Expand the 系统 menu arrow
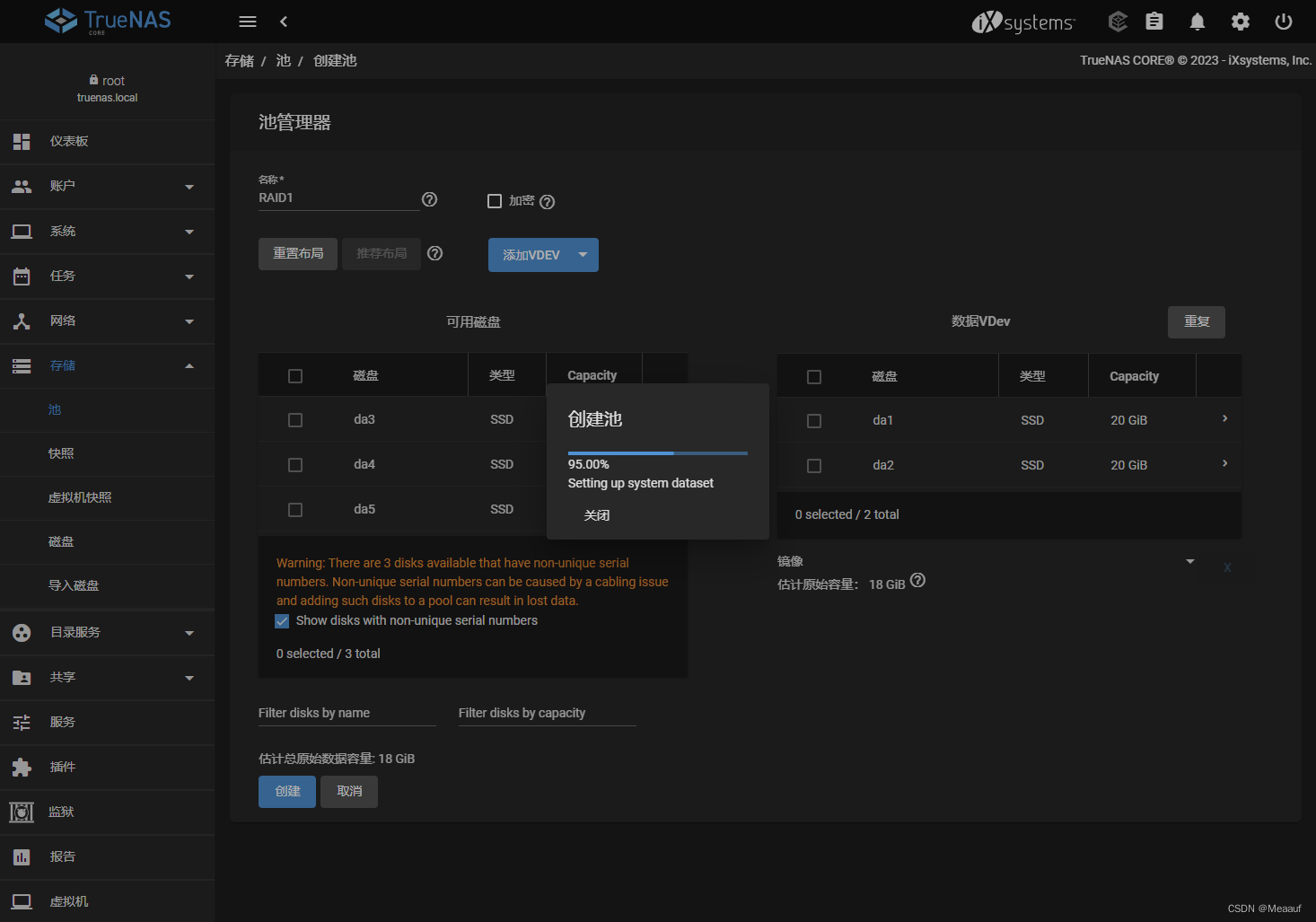Screen dimensions: 1316x922 189,232
